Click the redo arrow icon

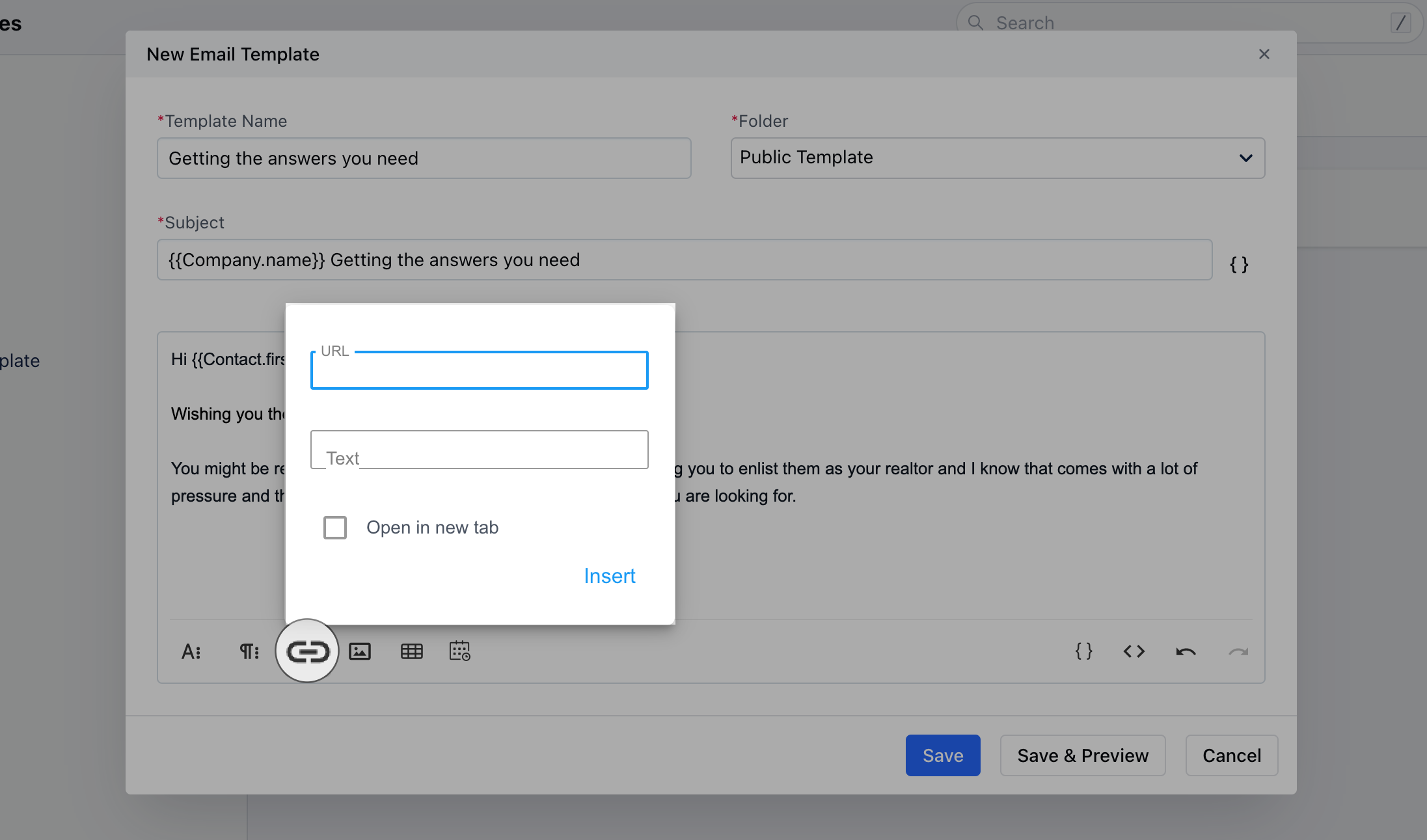click(1238, 651)
